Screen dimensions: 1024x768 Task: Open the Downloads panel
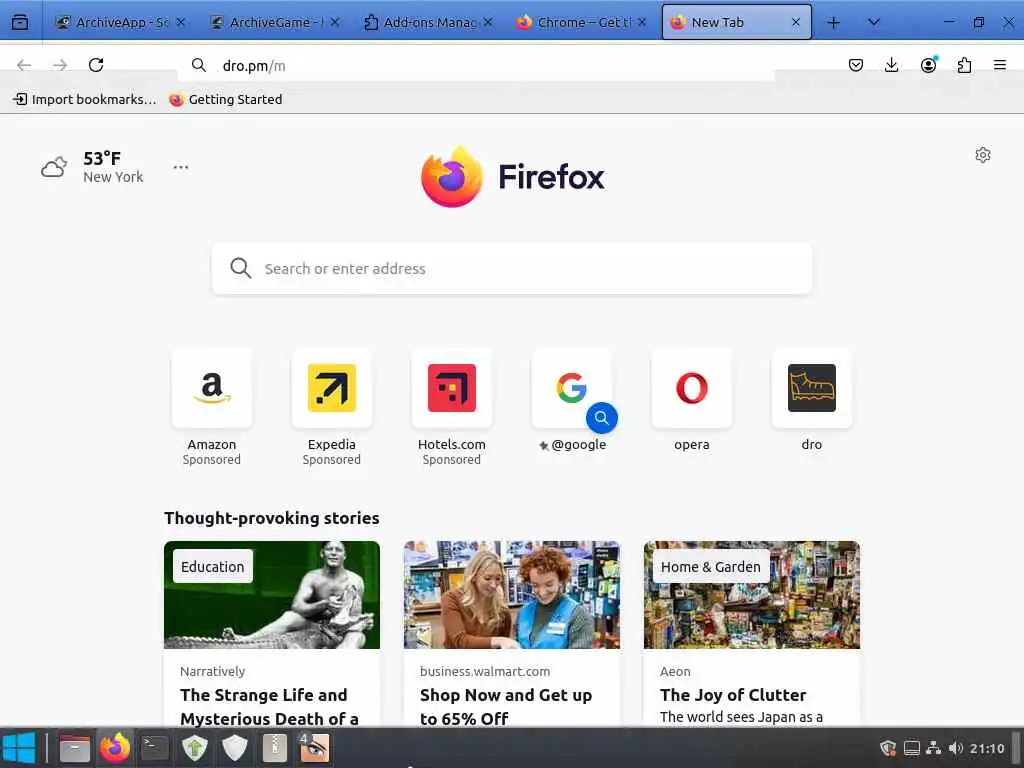coord(891,65)
